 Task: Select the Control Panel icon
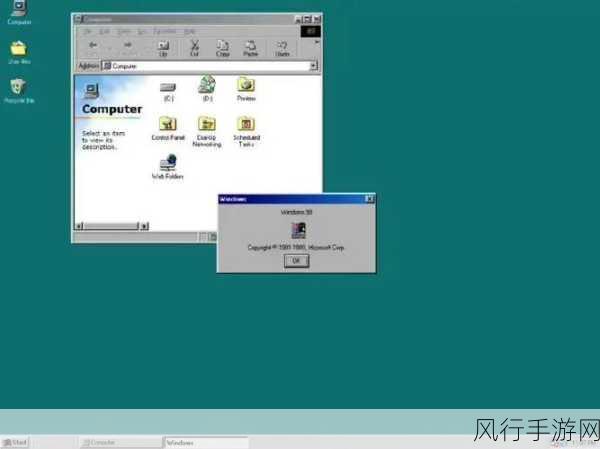click(168, 128)
